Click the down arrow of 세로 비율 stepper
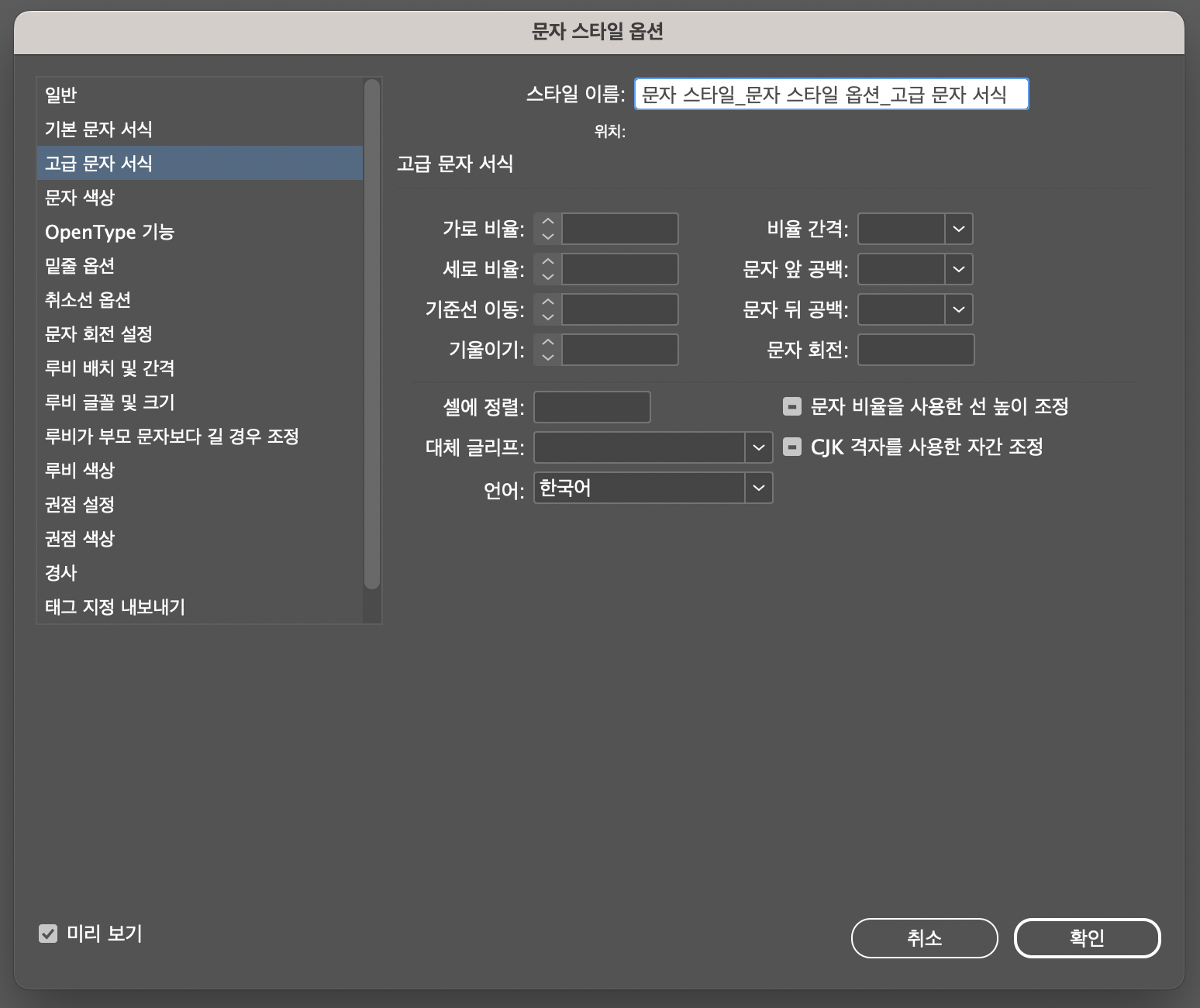1200x1008 pixels. pyautogui.click(x=548, y=276)
